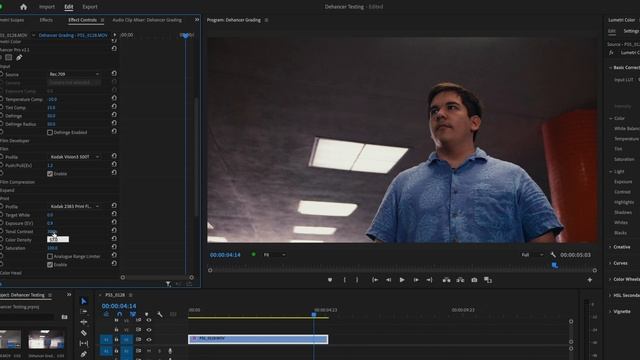
Task: Select the Selection arrow tool
Action: click(x=84, y=301)
